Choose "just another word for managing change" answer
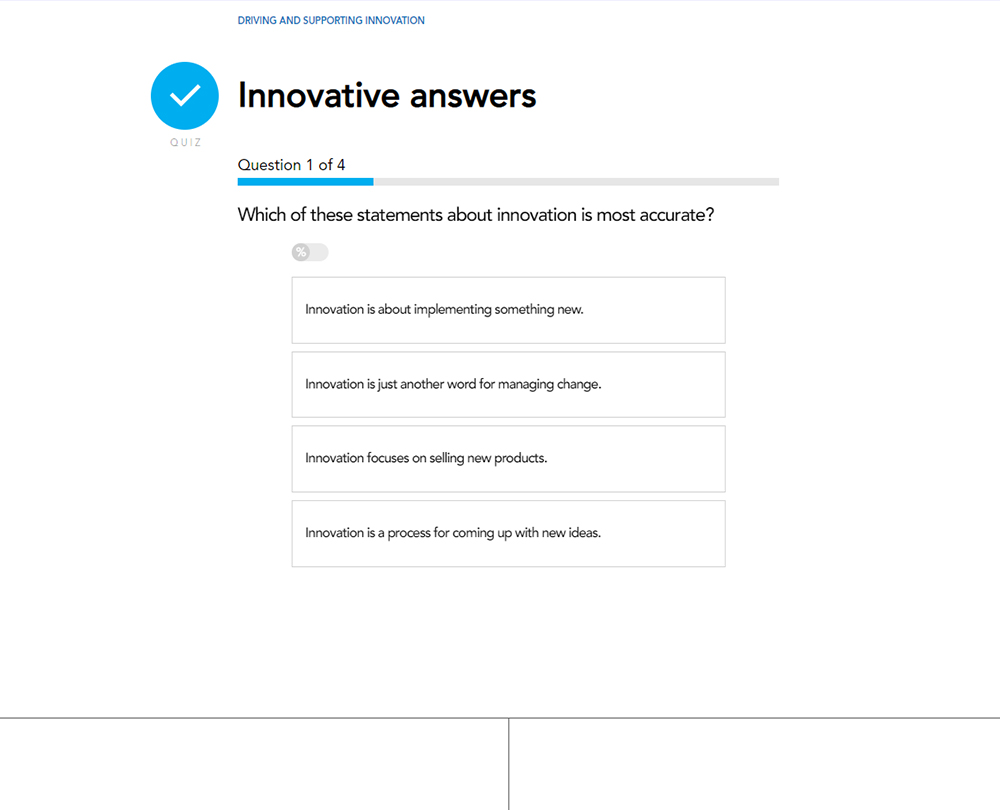 coord(508,384)
